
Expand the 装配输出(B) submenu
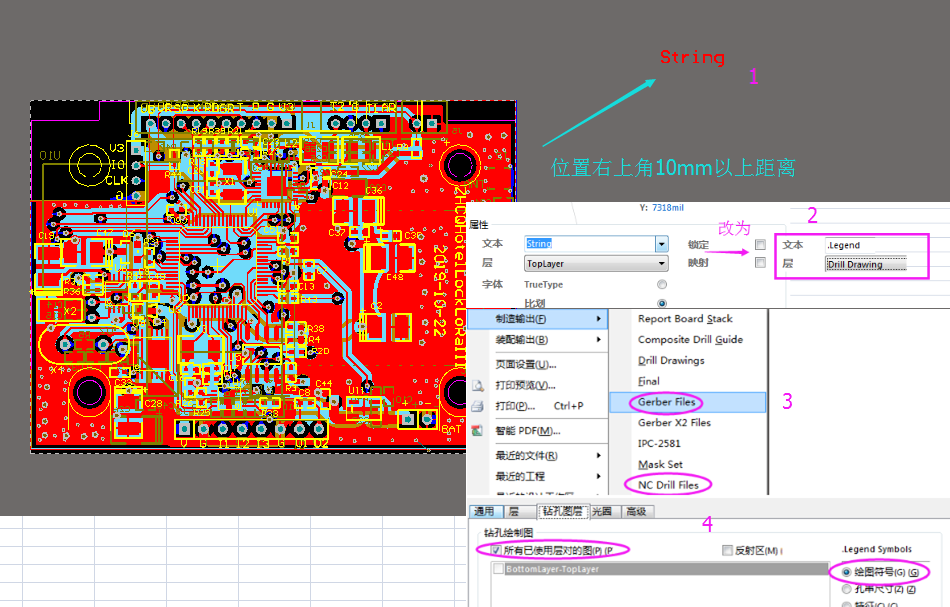[x=540, y=339]
